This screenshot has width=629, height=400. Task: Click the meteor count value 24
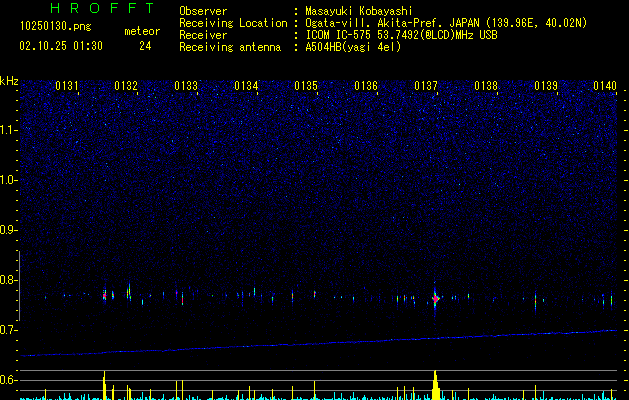pyautogui.click(x=145, y=46)
